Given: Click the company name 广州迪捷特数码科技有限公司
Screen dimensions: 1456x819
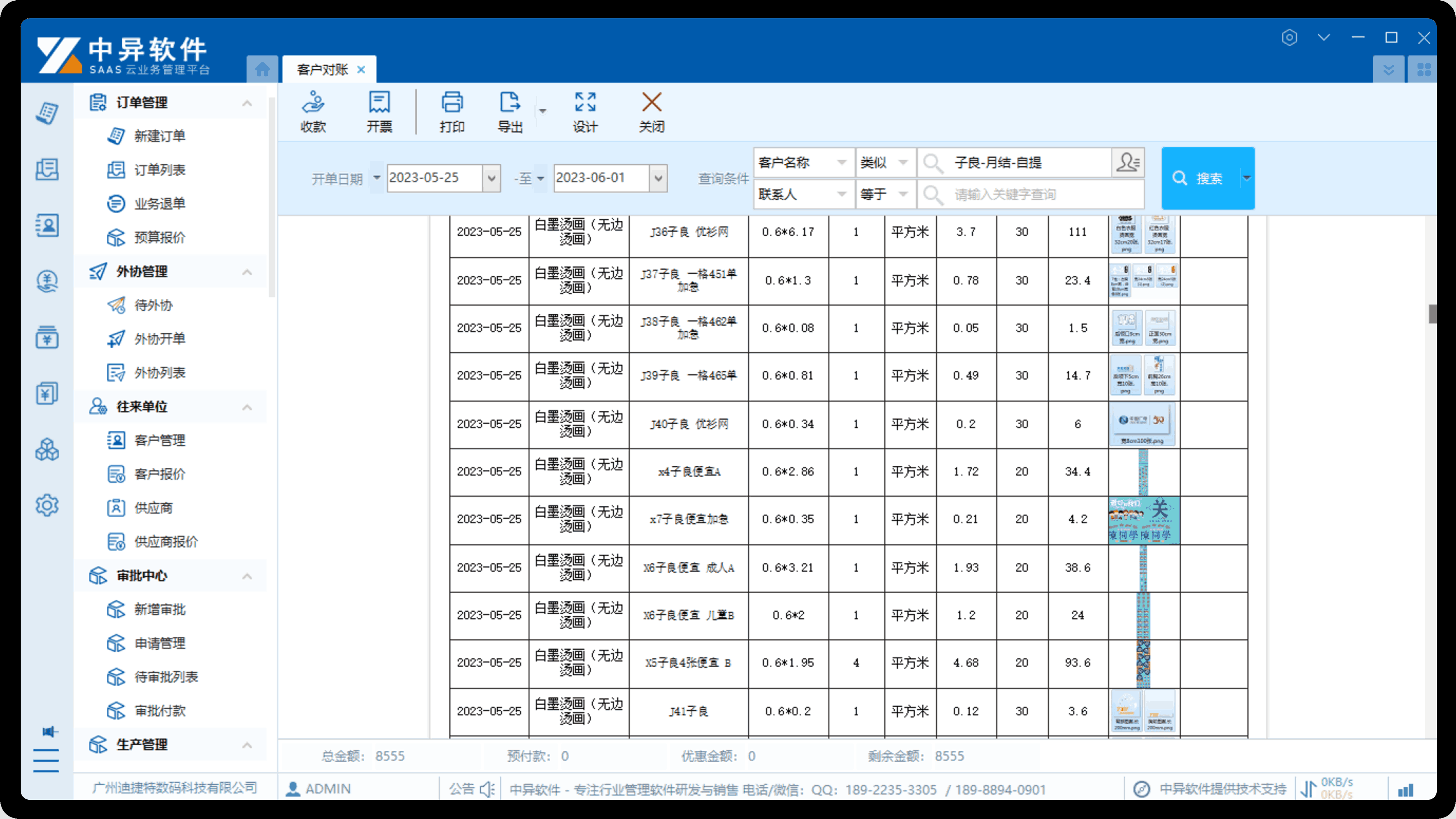Looking at the screenshot, I should coord(175,788).
